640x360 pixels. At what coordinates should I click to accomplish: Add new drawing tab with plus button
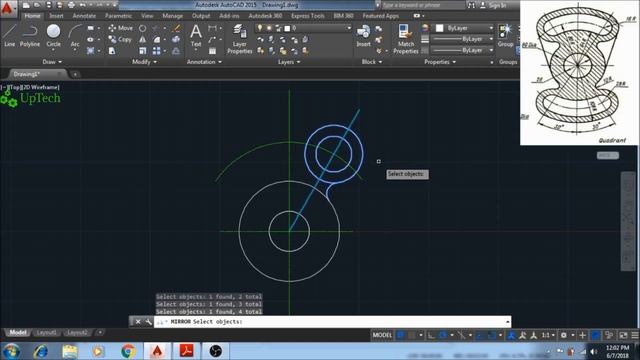[x=75, y=74]
